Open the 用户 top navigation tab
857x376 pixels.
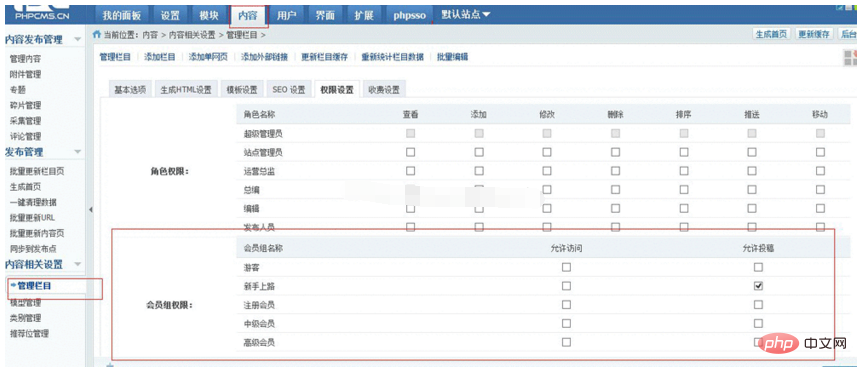[x=286, y=15]
